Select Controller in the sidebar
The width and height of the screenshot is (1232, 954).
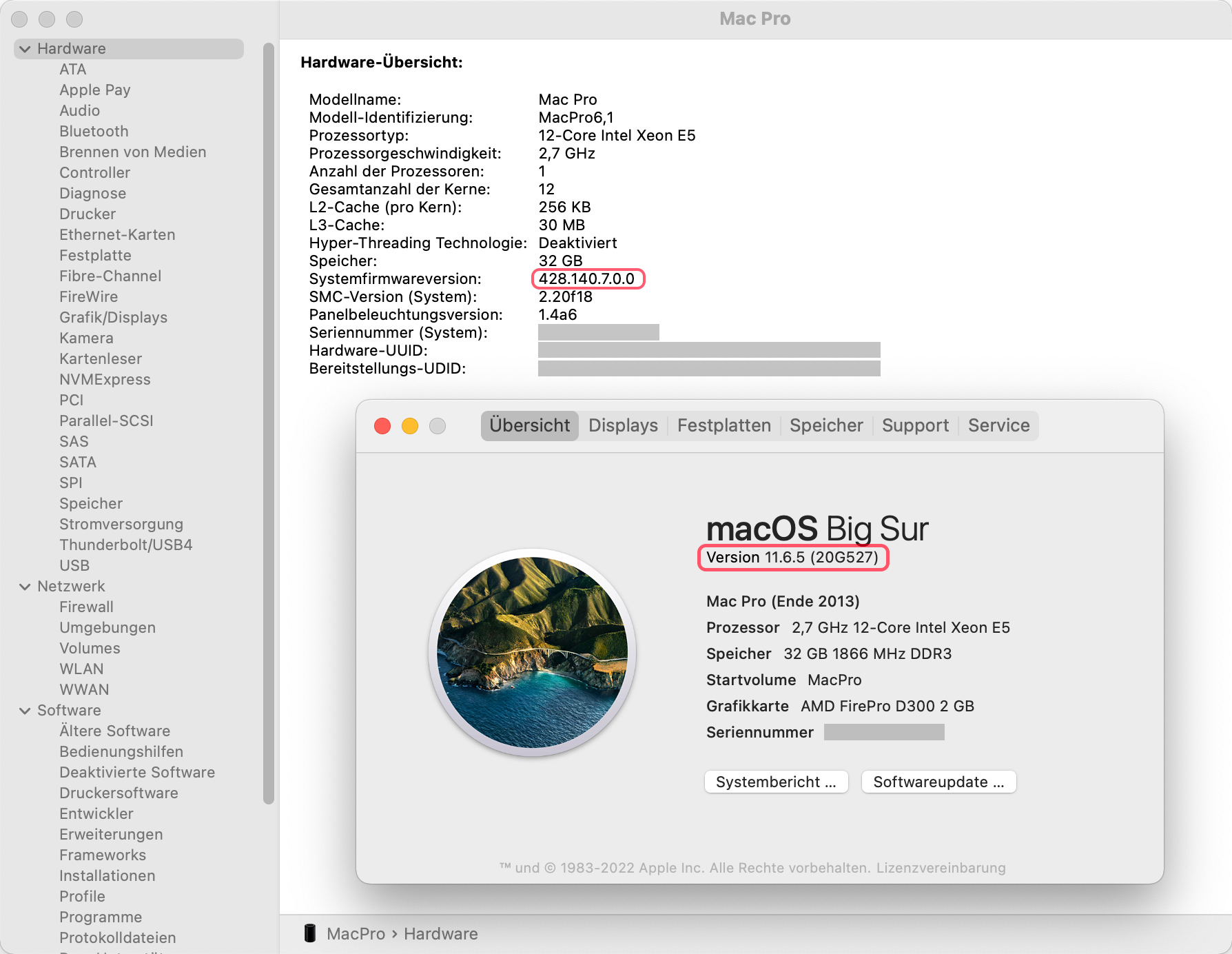coord(94,173)
